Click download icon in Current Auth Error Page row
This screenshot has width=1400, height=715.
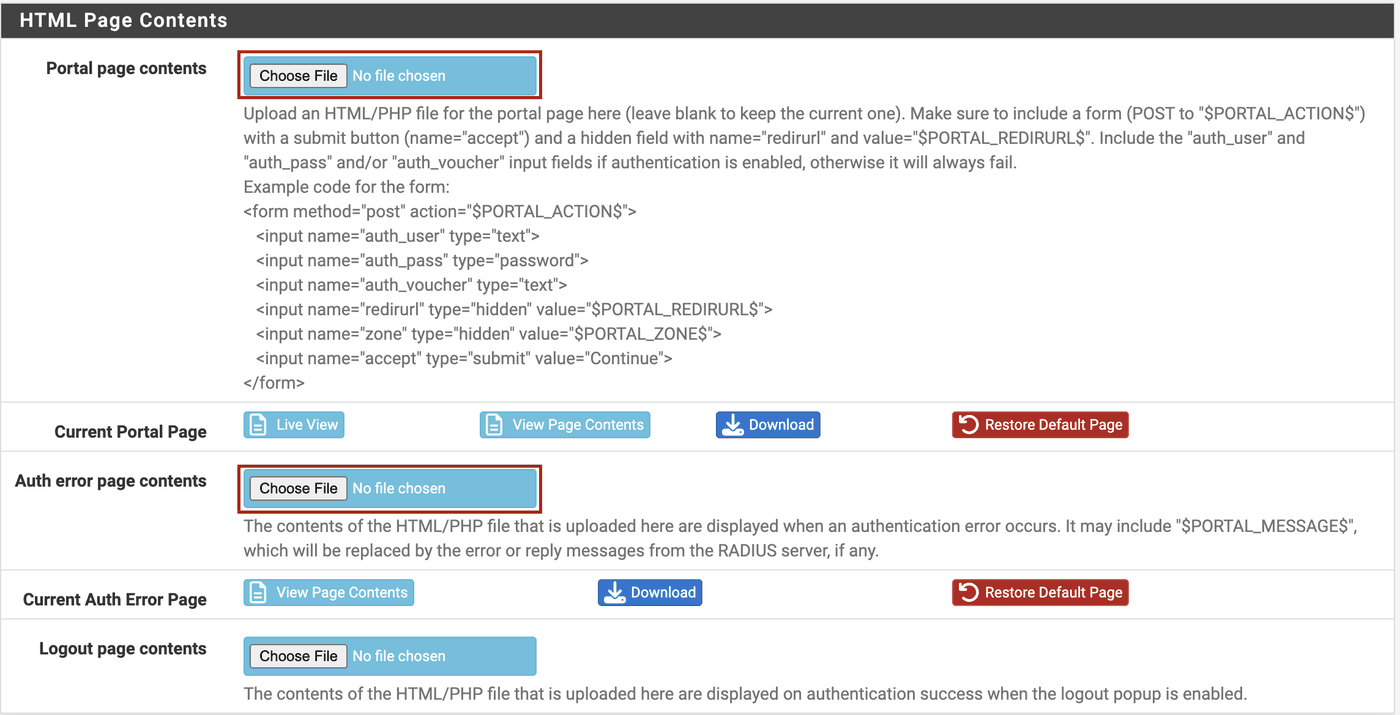coord(615,593)
